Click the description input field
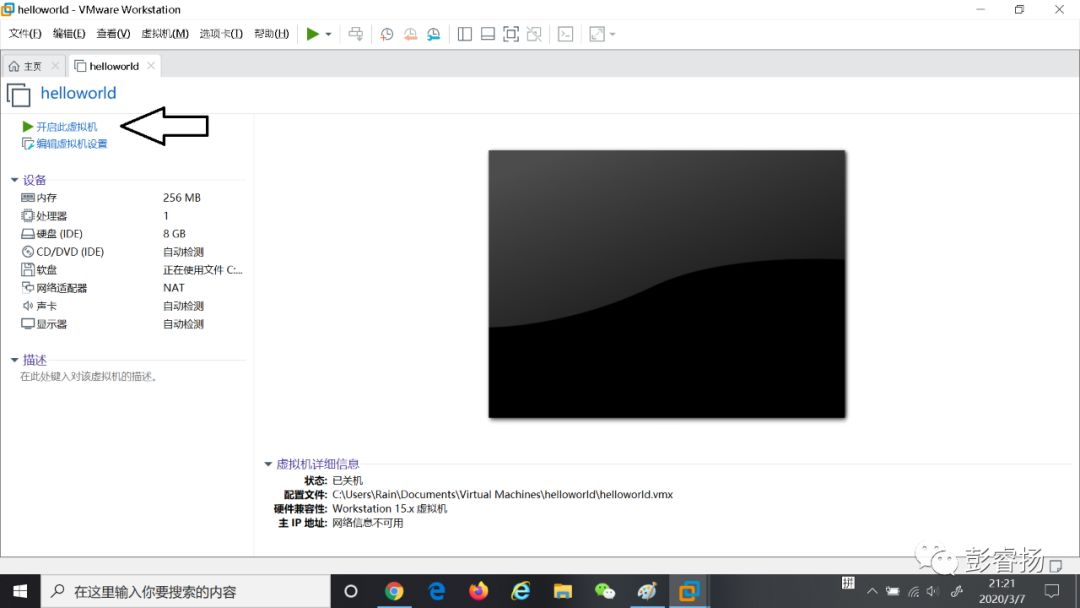The height and width of the screenshot is (608, 1080). (x=88, y=377)
